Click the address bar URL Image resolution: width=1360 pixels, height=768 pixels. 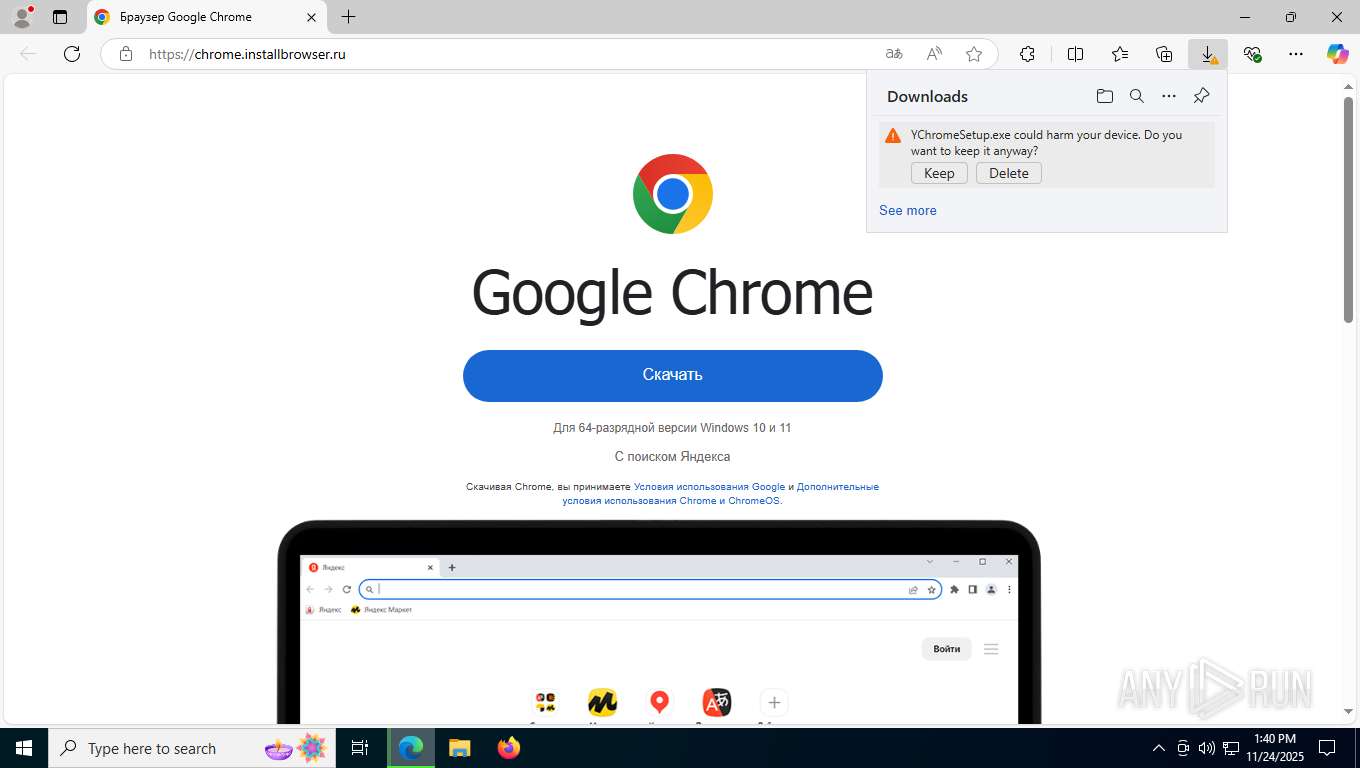247,54
